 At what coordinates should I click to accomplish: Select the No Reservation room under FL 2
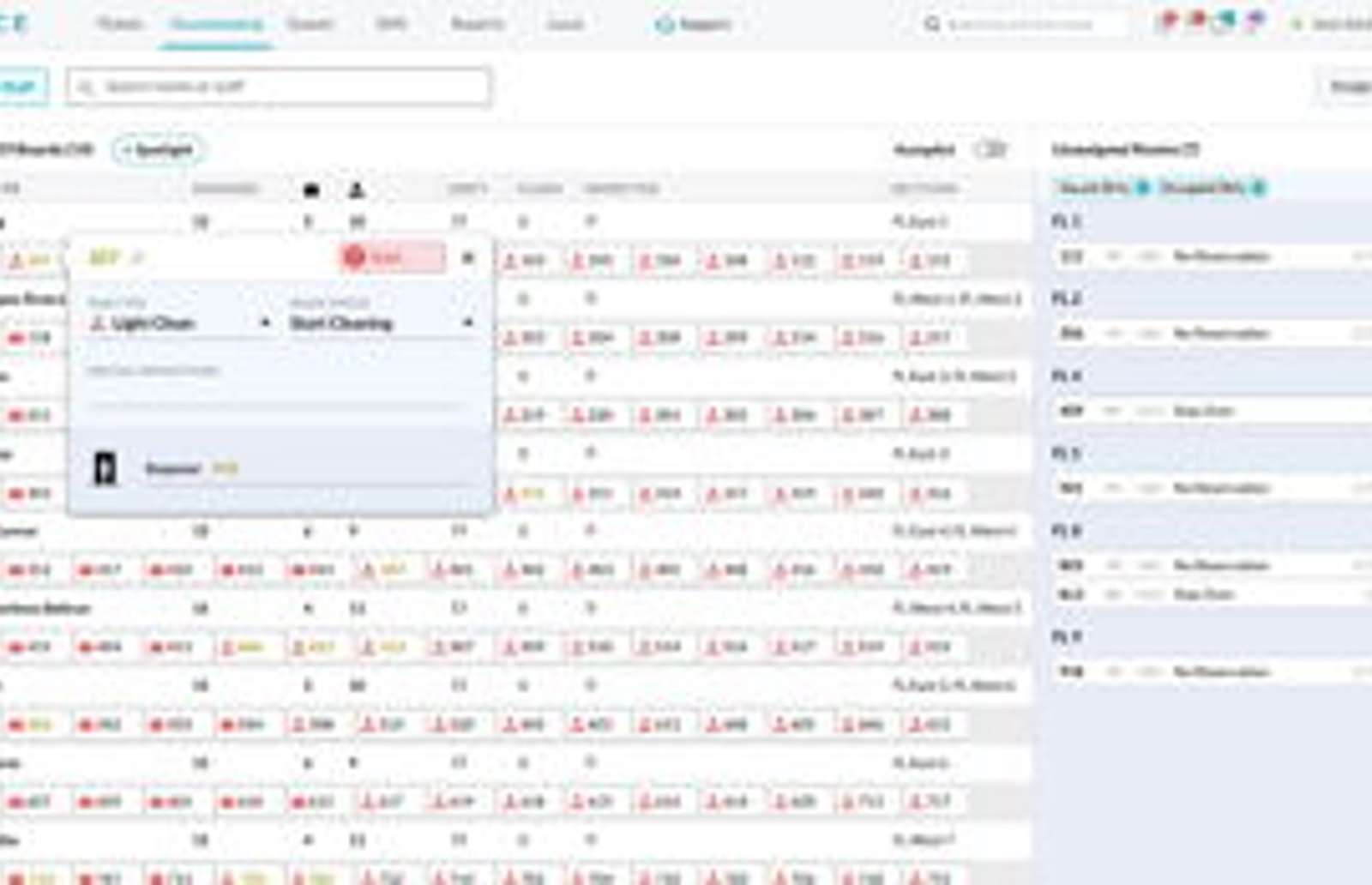point(1213,334)
